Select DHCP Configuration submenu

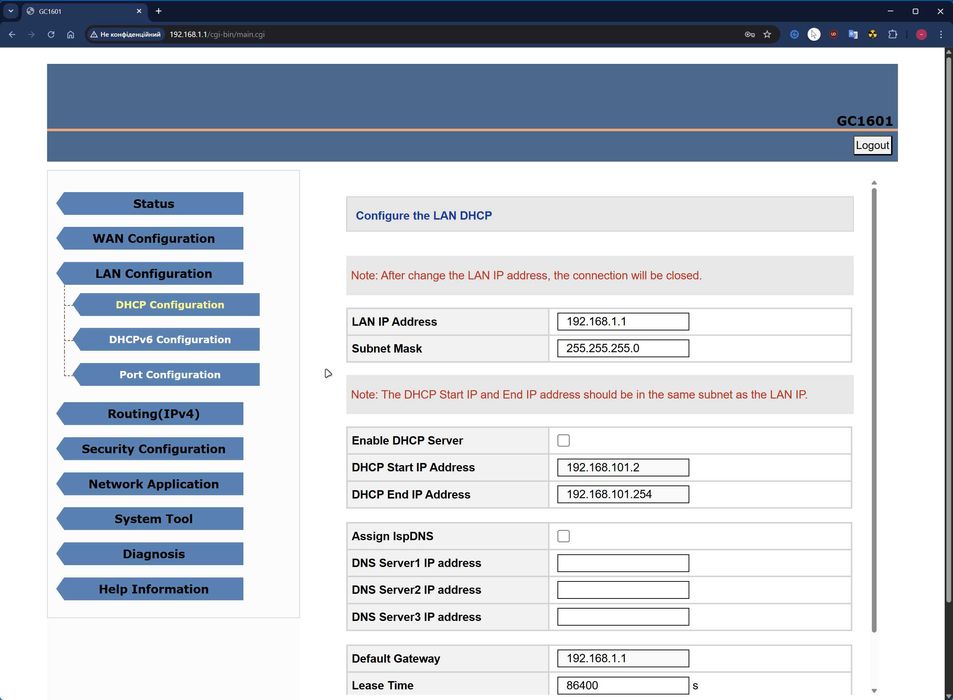tap(166, 304)
